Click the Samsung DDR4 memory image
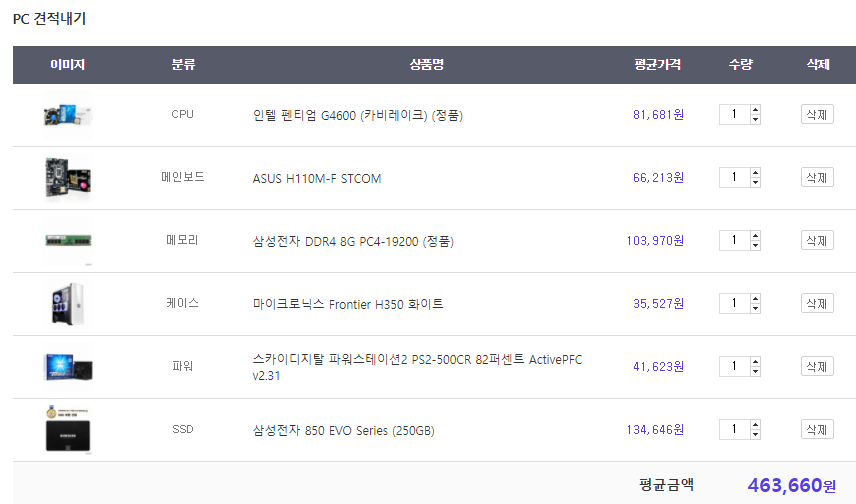This screenshot has height=504, width=856. point(67,240)
